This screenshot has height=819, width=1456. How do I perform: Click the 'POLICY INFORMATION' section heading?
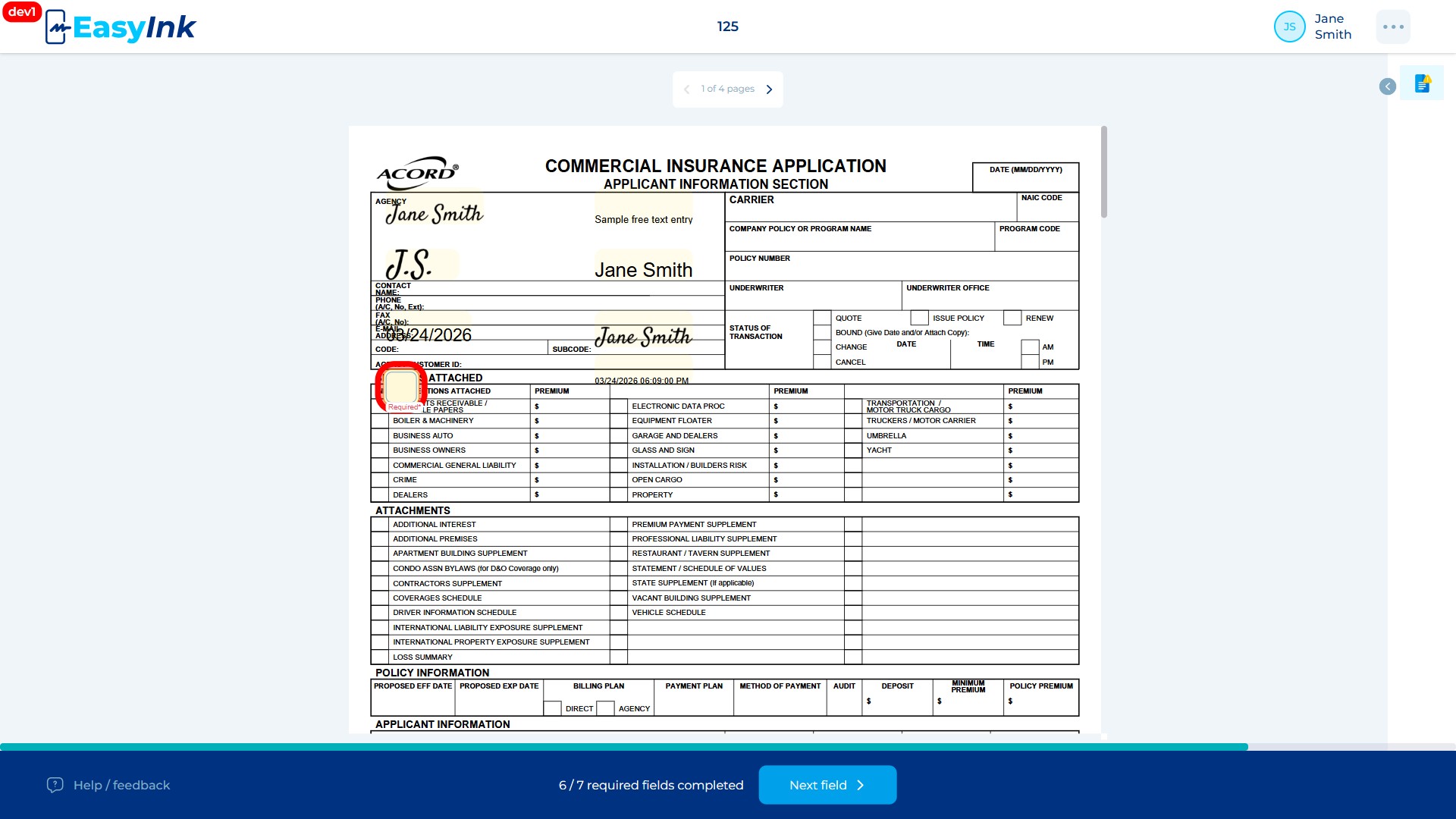(x=432, y=673)
